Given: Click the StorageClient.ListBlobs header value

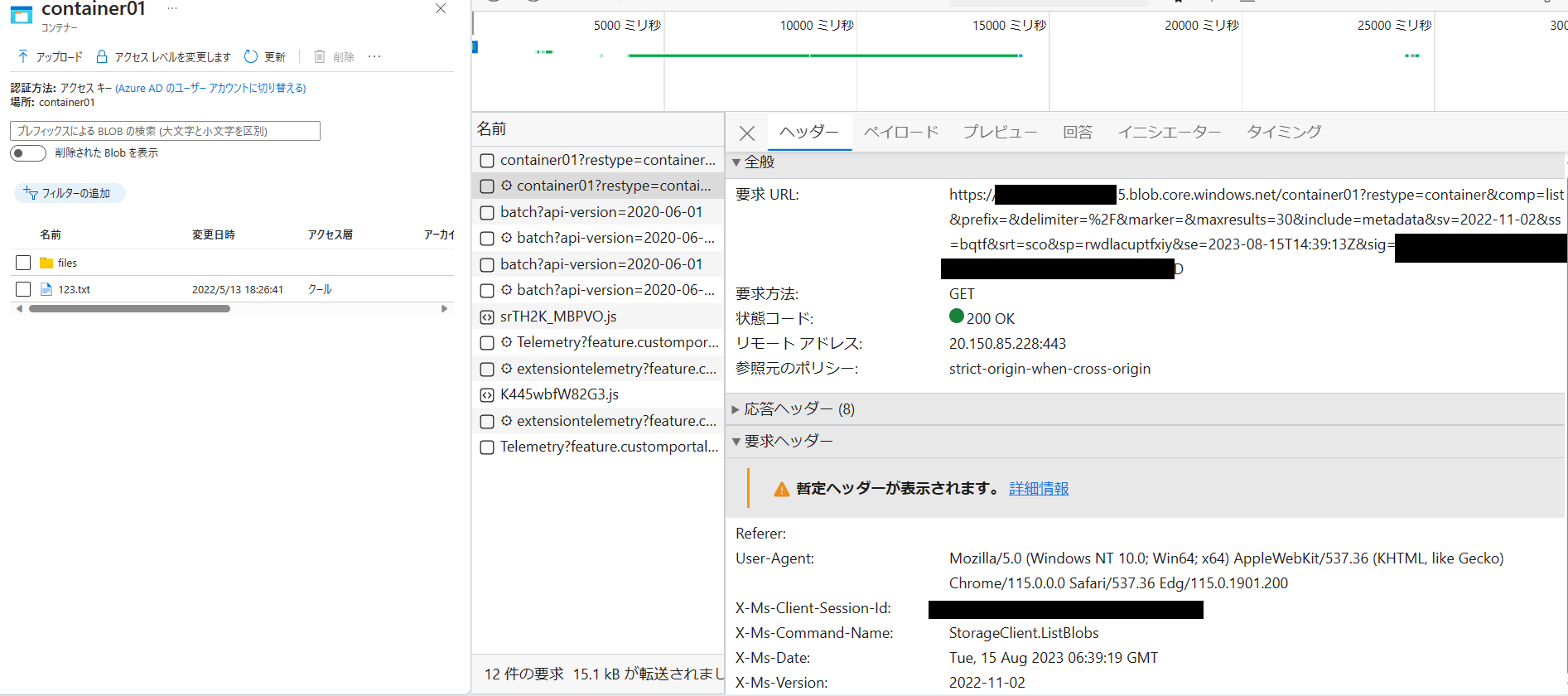Looking at the screenshot, I should (x=1024, y=633).
